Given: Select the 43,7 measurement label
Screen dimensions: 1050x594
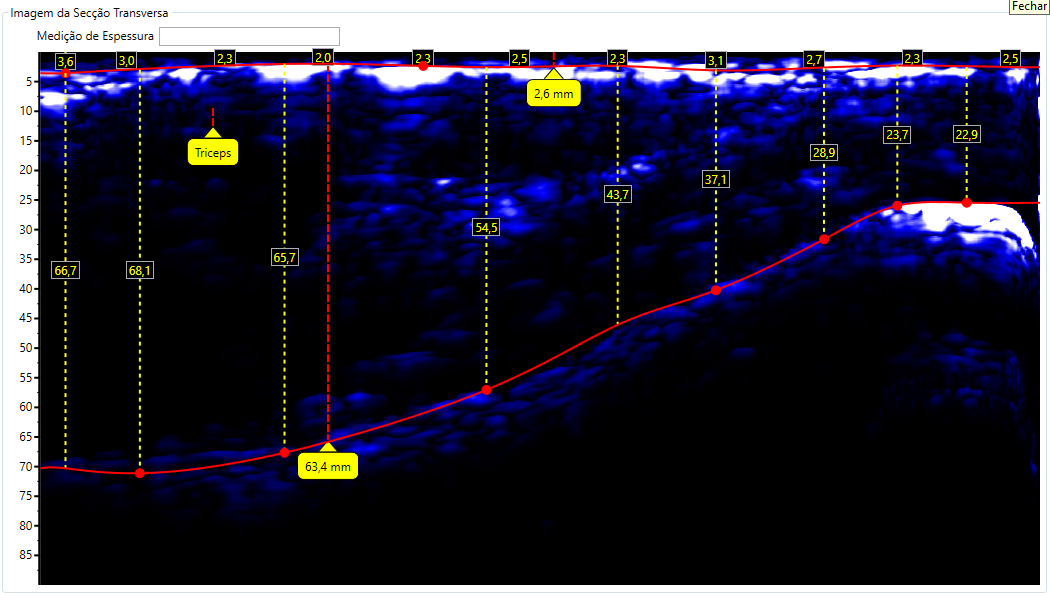Looking at the screenshot, I should [x=618, y=195].
